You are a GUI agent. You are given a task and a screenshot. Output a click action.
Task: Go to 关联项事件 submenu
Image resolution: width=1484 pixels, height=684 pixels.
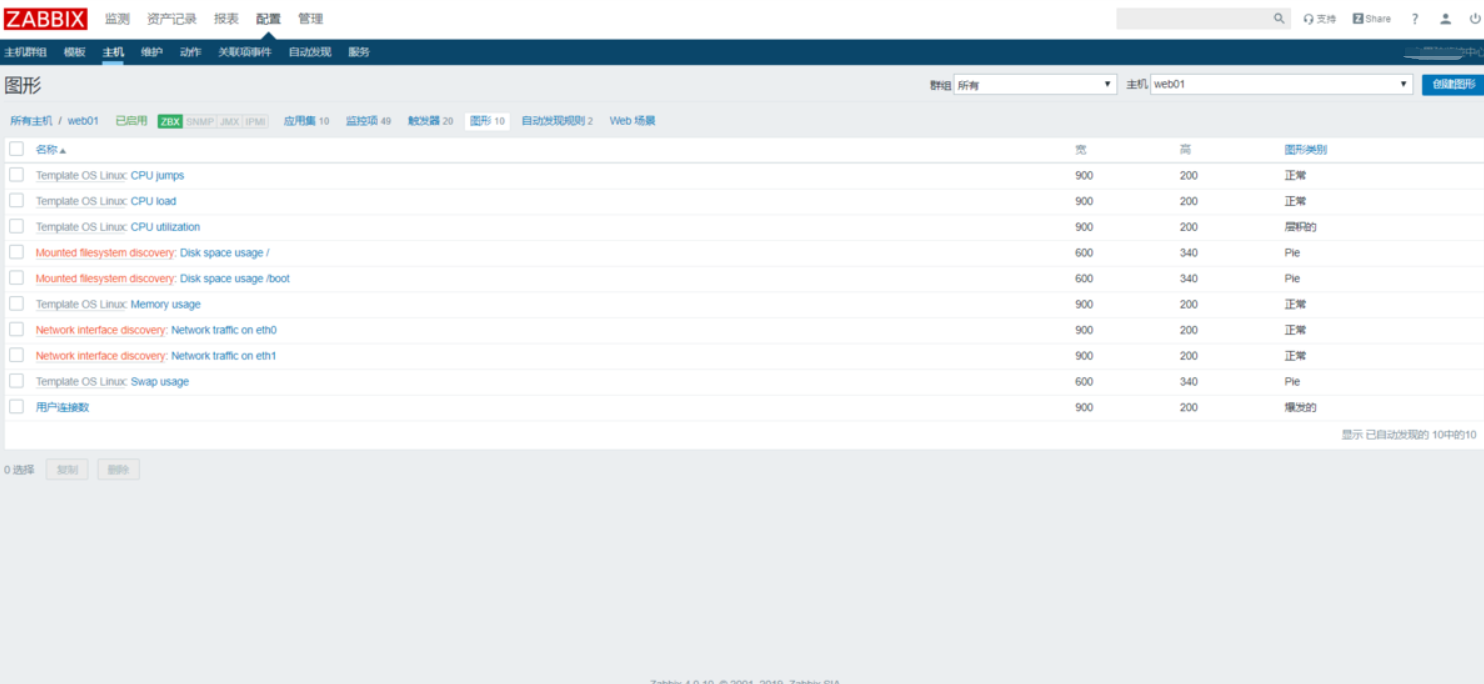[x=245, y=52]
